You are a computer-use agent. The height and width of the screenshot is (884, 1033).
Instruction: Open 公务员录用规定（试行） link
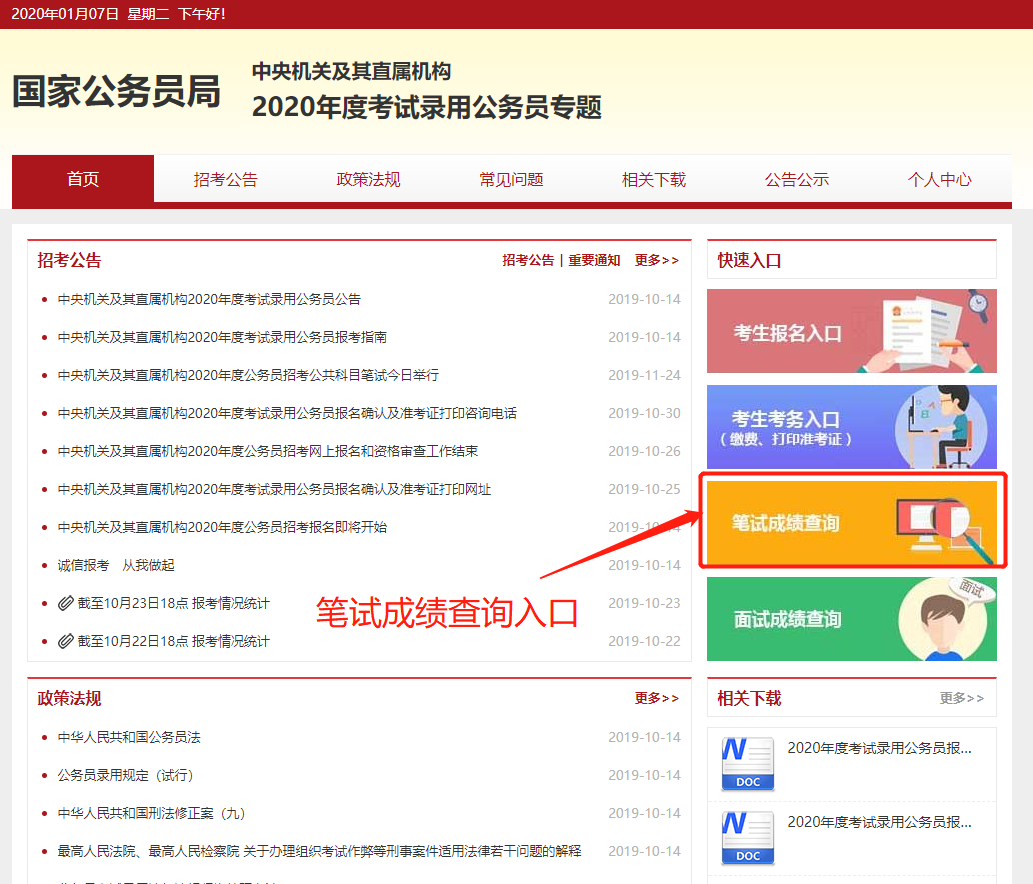coord(125,775)
